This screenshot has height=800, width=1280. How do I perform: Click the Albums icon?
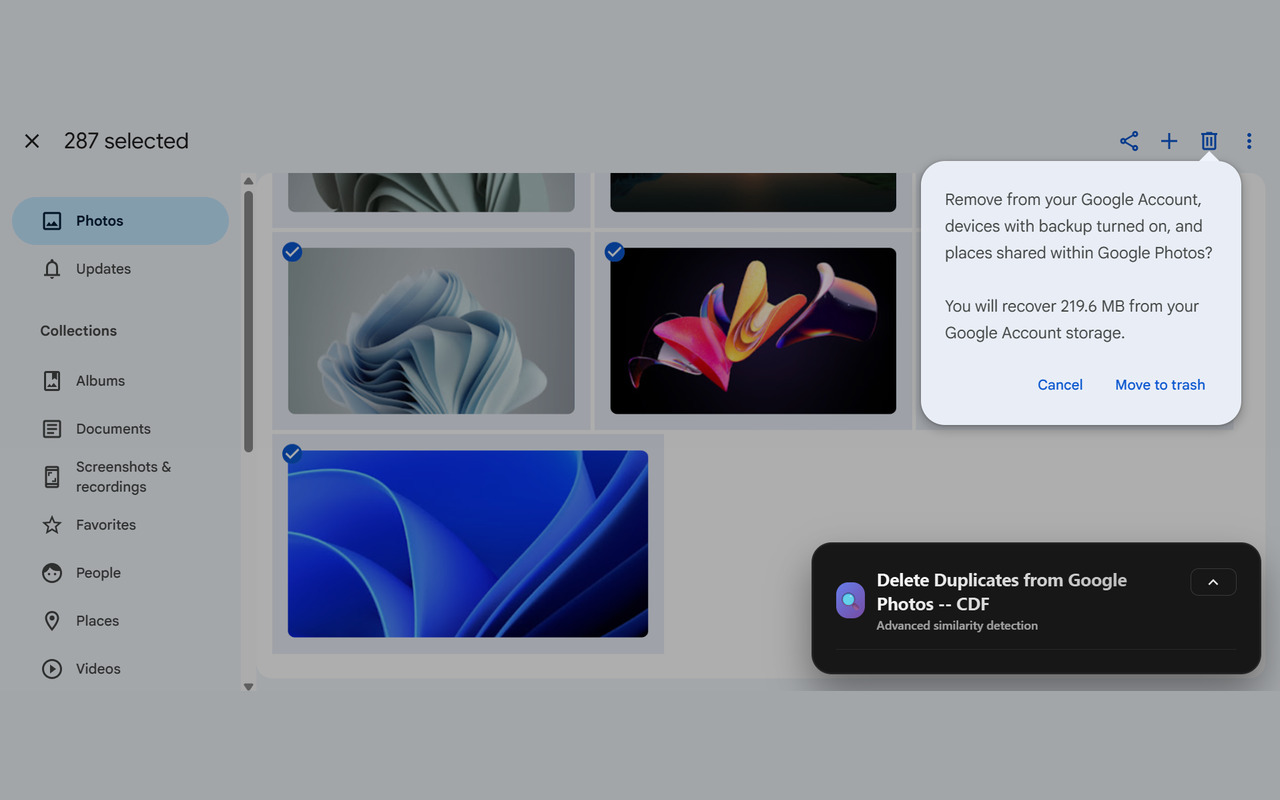coord(52,381)
